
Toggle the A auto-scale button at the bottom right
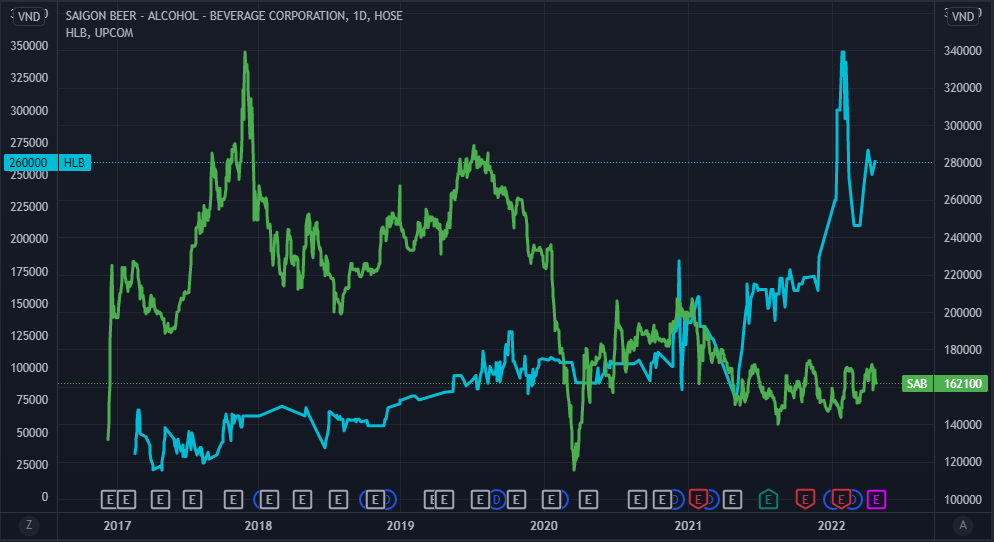click(963, 525)
